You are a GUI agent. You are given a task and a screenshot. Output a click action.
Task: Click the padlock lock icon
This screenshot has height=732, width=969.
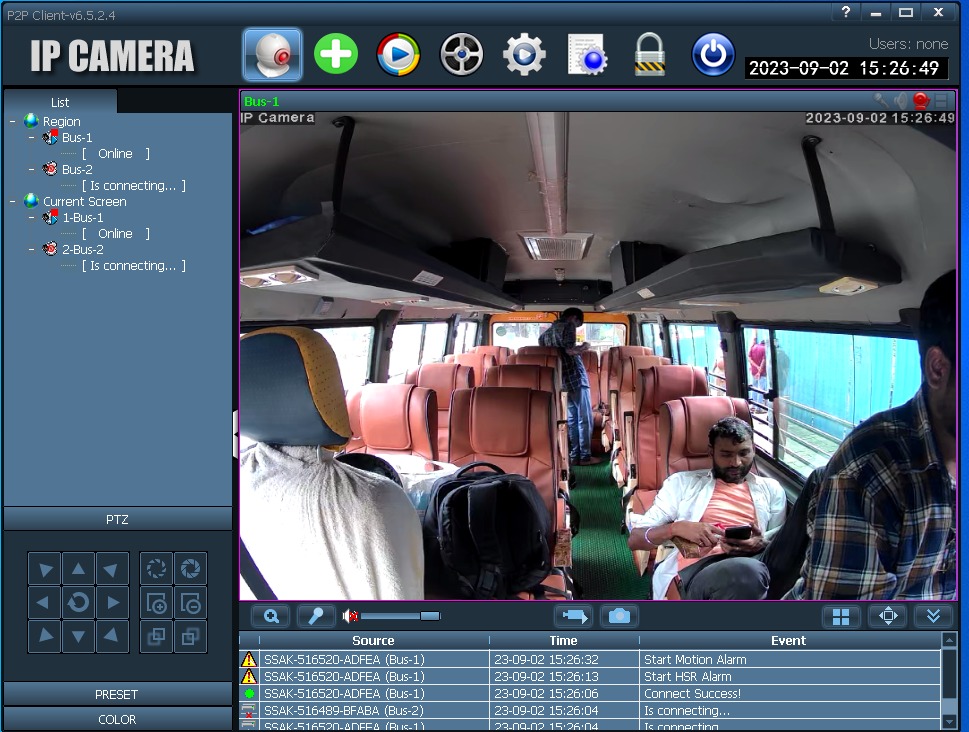click(649, 54)
